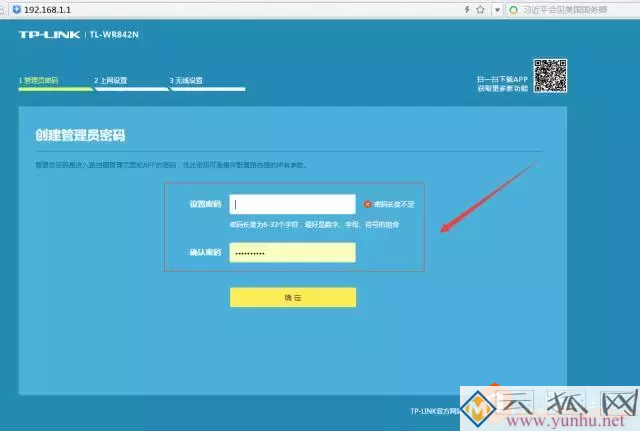This screenshot has width=640, height=431.
Task: Click the 创建管理员密码 heading
Action: coord(80,135)
